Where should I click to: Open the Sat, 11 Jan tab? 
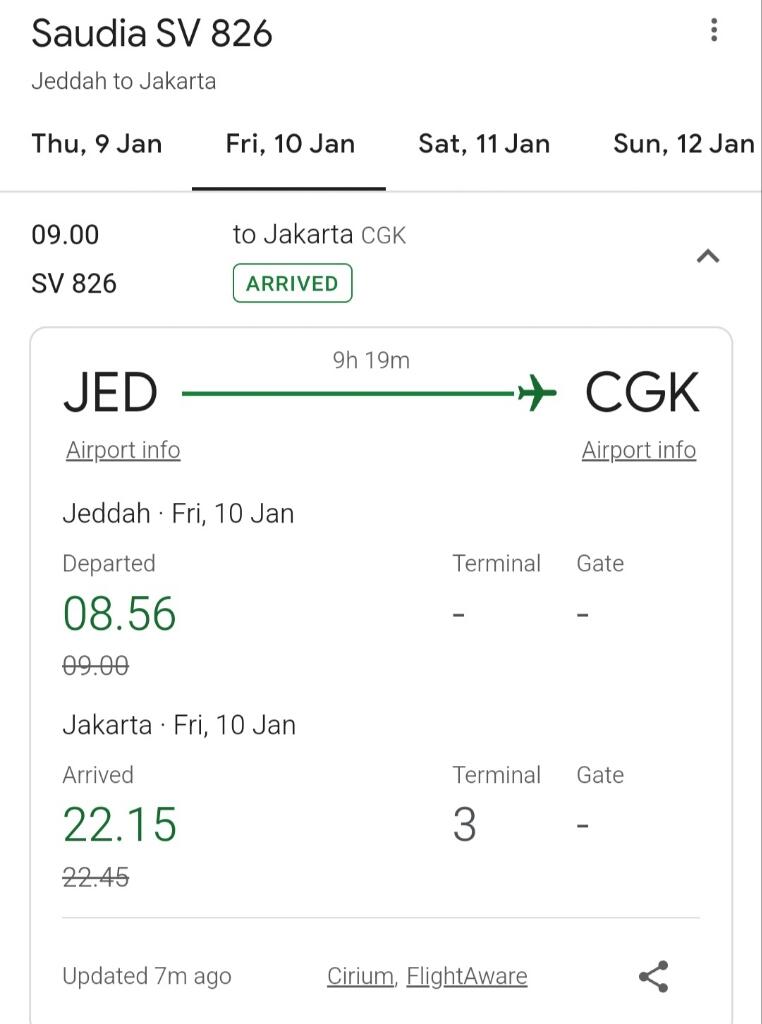484,144
